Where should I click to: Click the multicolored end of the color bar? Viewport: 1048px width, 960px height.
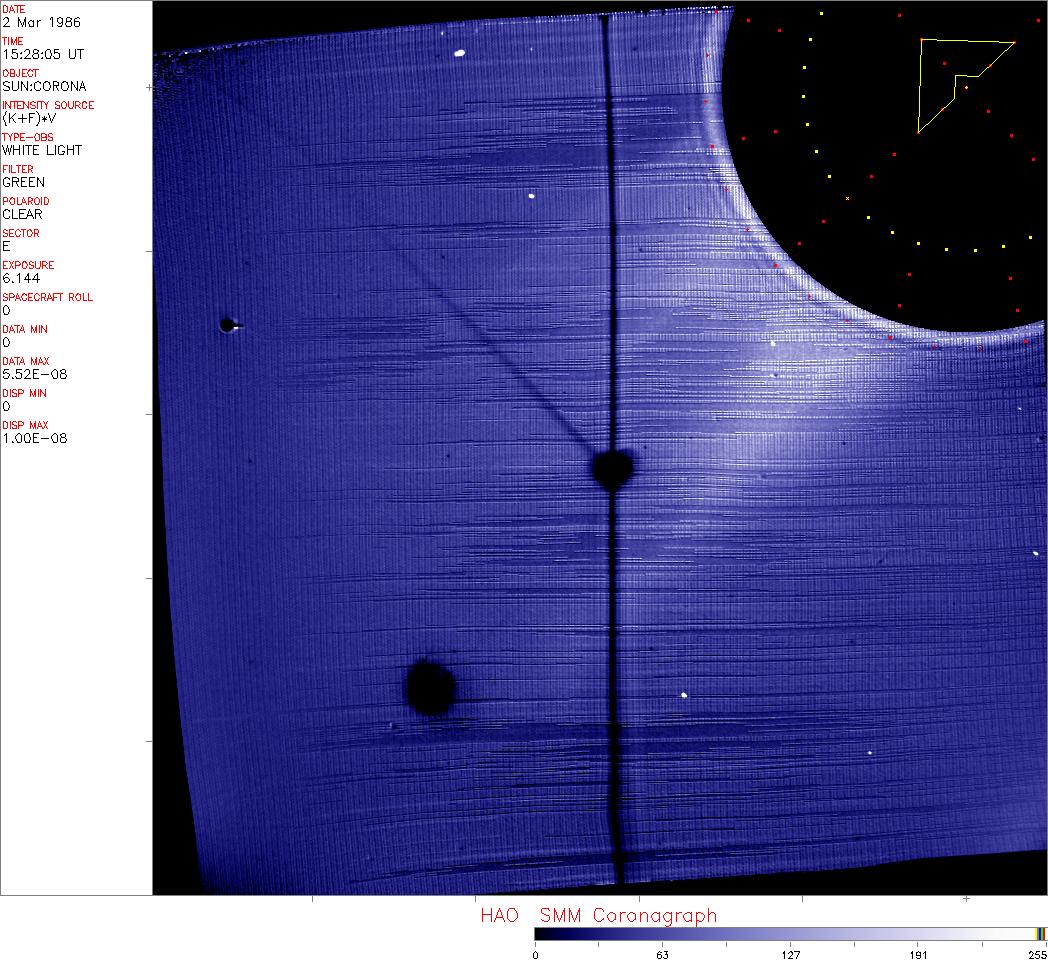click(x=1040, y=934)
